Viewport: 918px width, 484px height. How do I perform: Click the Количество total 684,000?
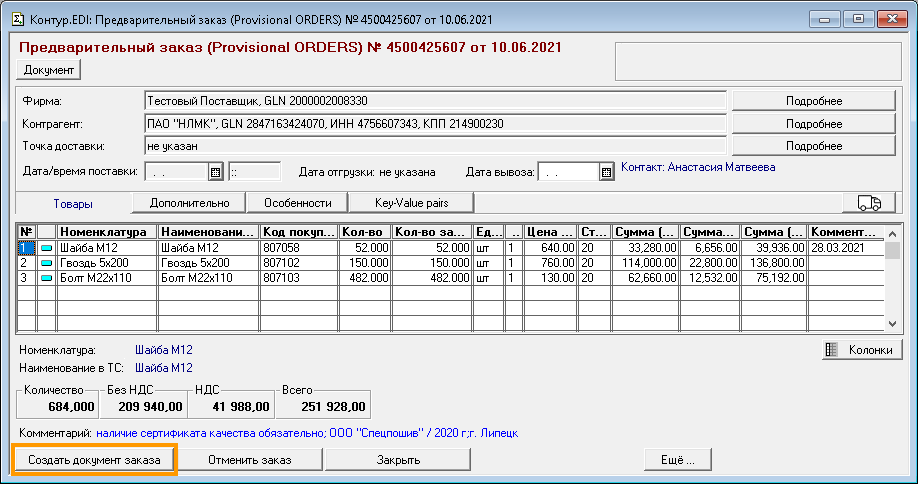pos(71,407)
